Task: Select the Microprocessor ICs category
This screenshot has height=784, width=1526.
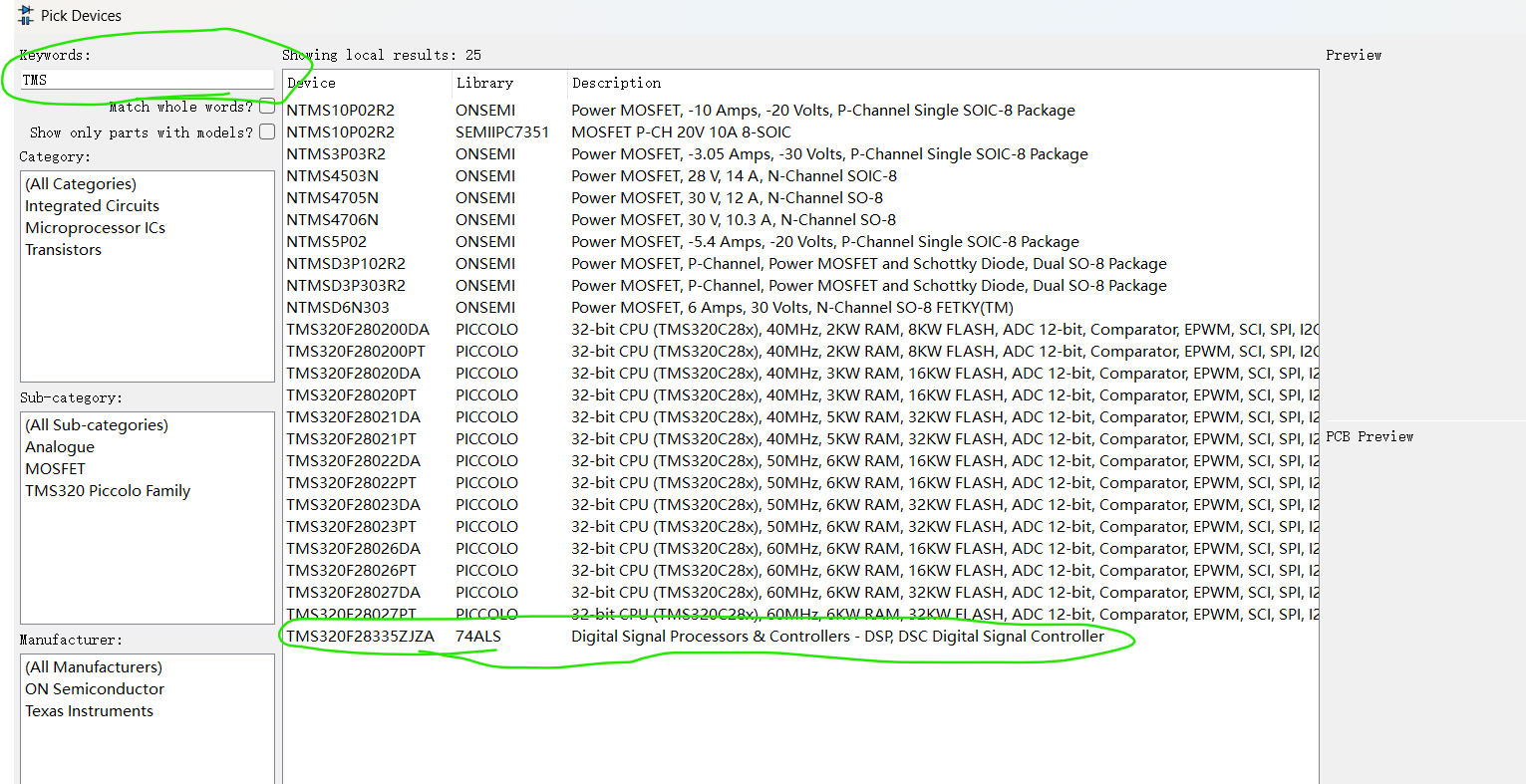Action: pos(95,228)
